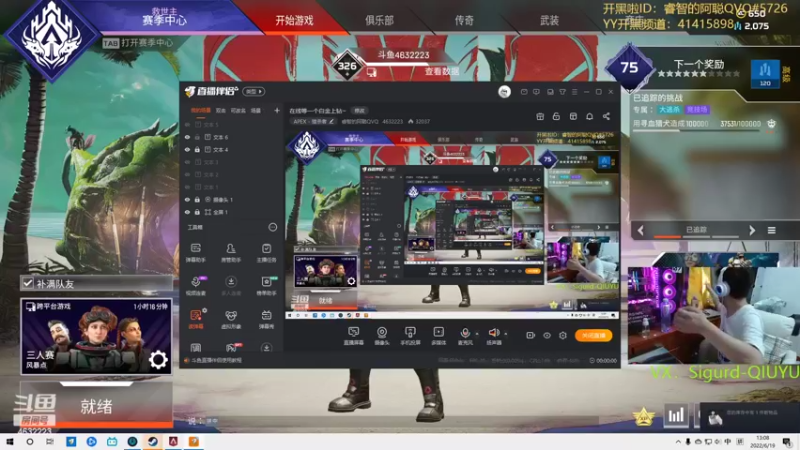Switch to the 赛季中心 game tab

(164, 16)
